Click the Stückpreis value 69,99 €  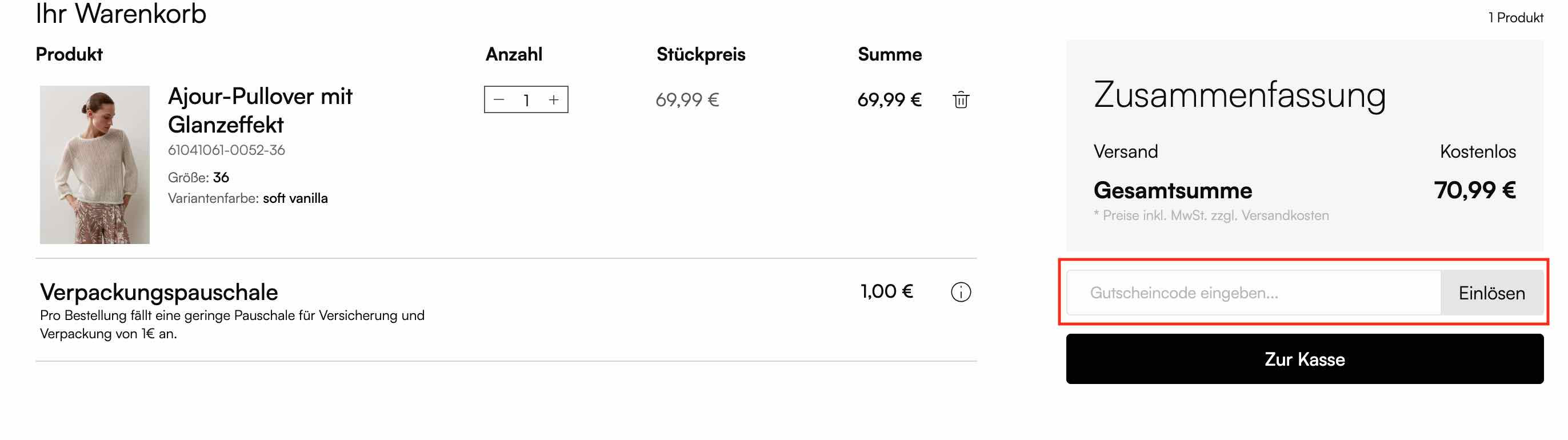[x=687, y=100]
